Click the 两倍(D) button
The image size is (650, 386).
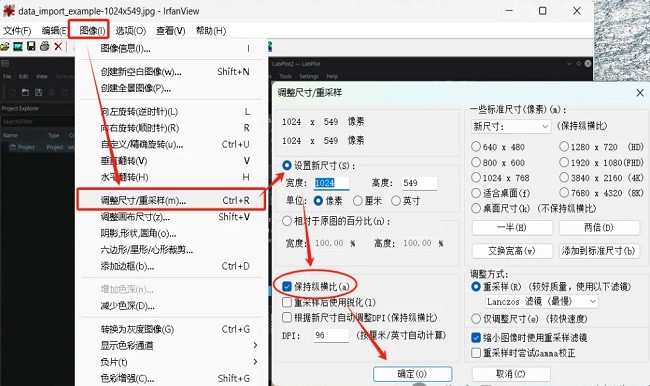point(599,228)
